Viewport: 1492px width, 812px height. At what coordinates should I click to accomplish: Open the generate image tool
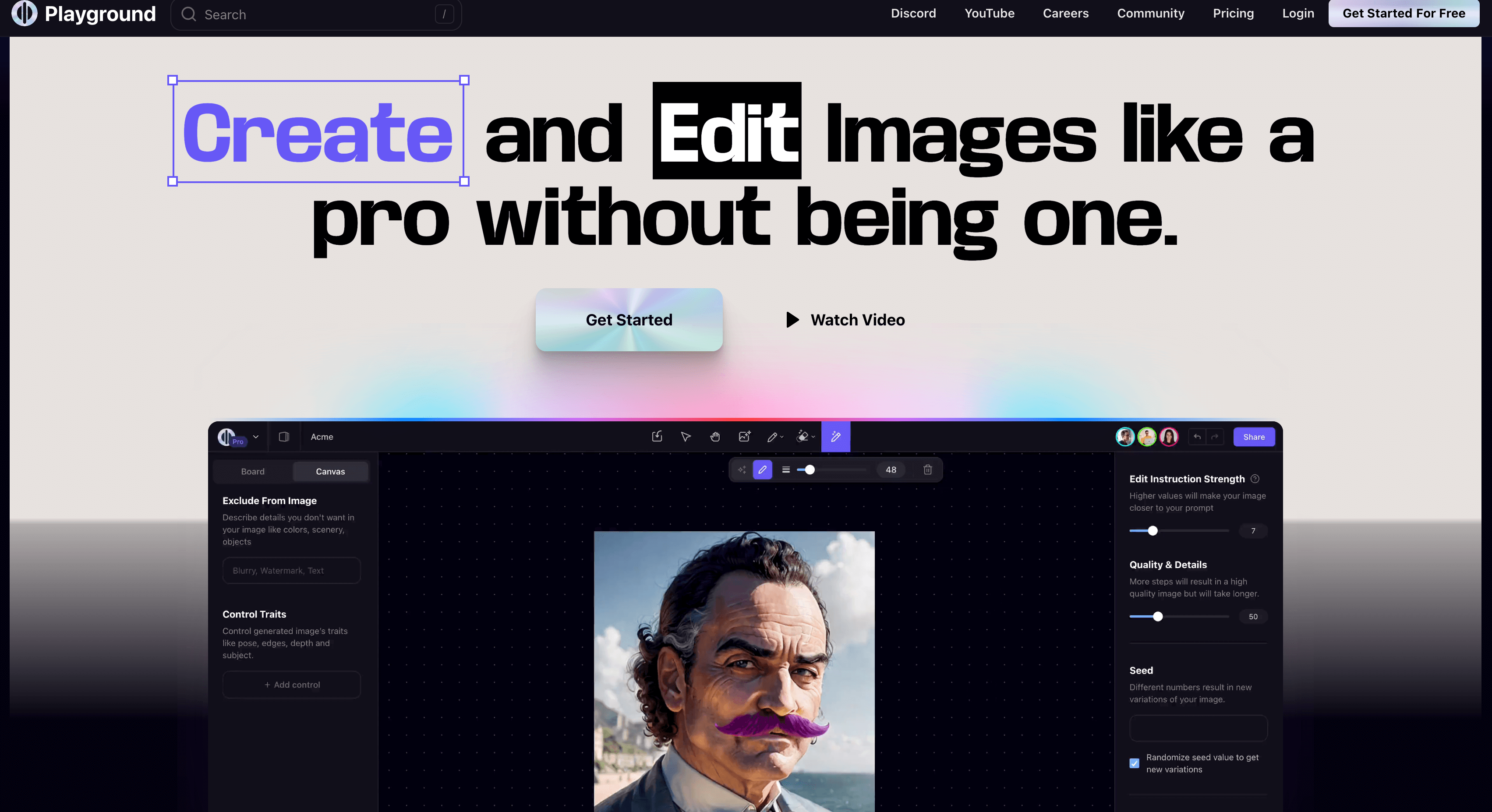(x=745, y=437)
